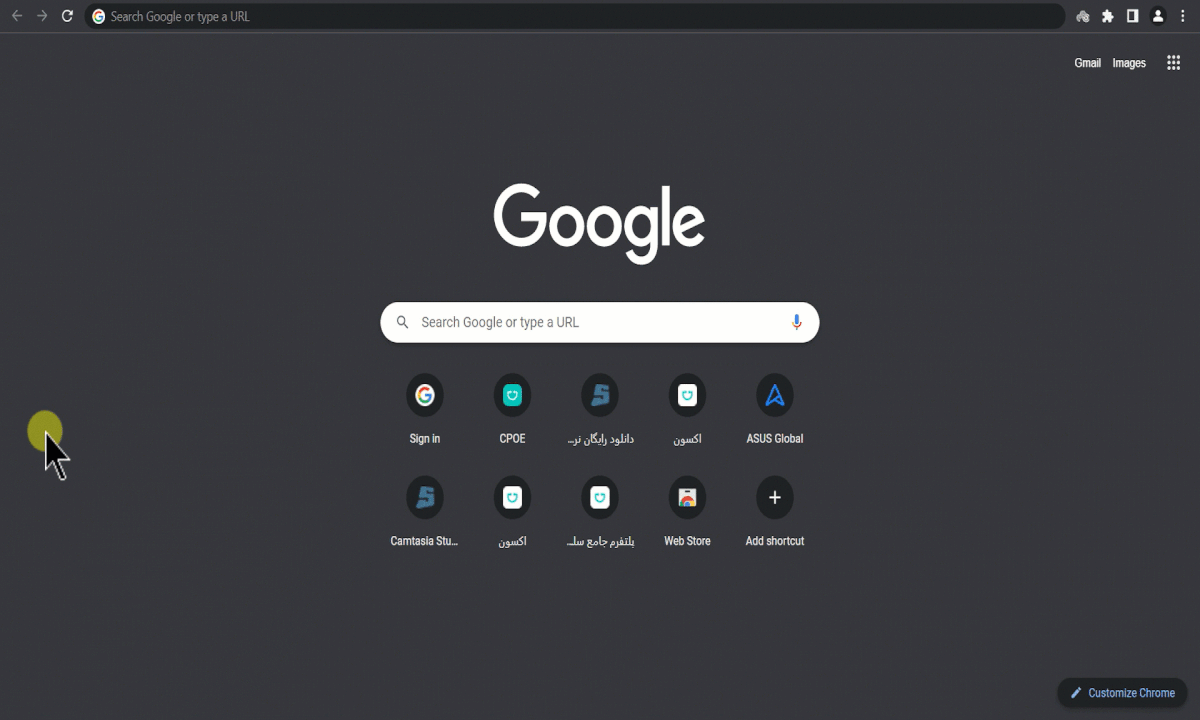The height and width of the screenshot is (720, 1200).
Task: Open the Images link
Action: click(x=1129, y=63)
